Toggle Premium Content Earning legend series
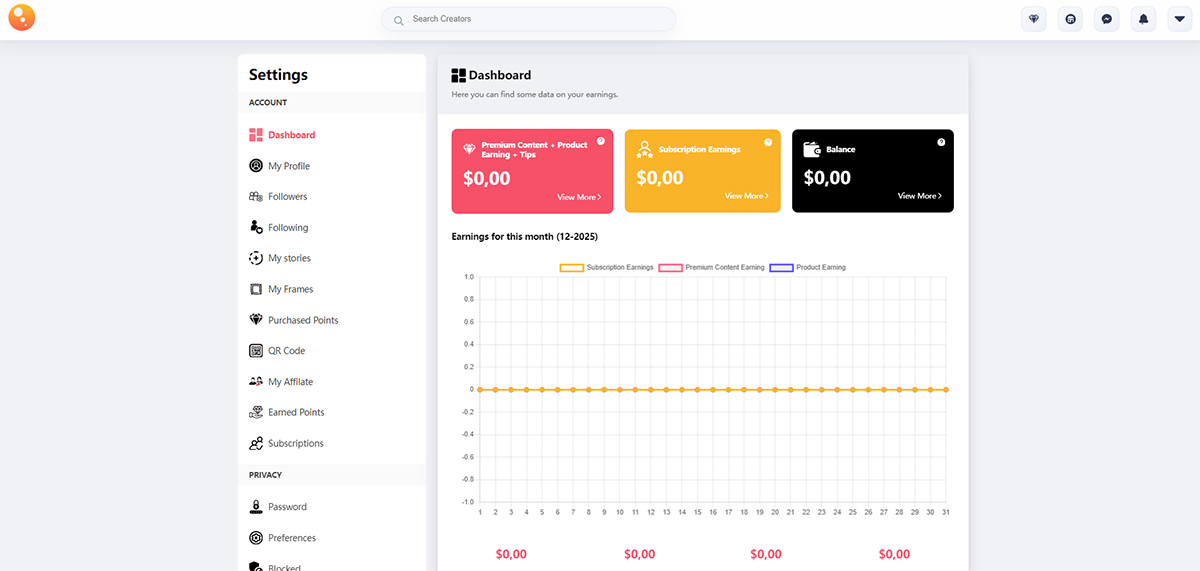This screenshot has height=571, width=1200. click(712, 268)
